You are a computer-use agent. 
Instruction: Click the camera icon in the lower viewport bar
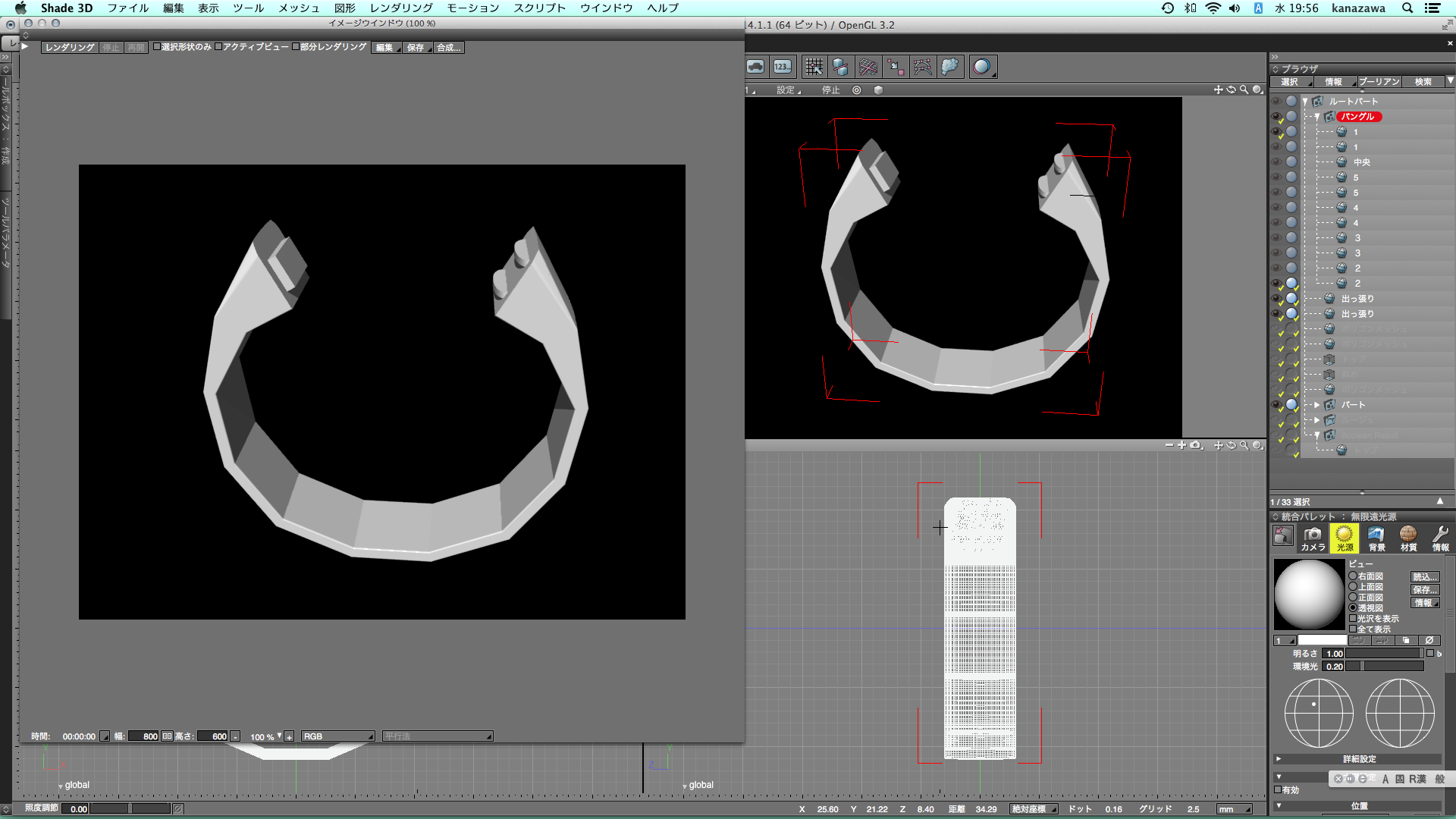coord(1196,445)
